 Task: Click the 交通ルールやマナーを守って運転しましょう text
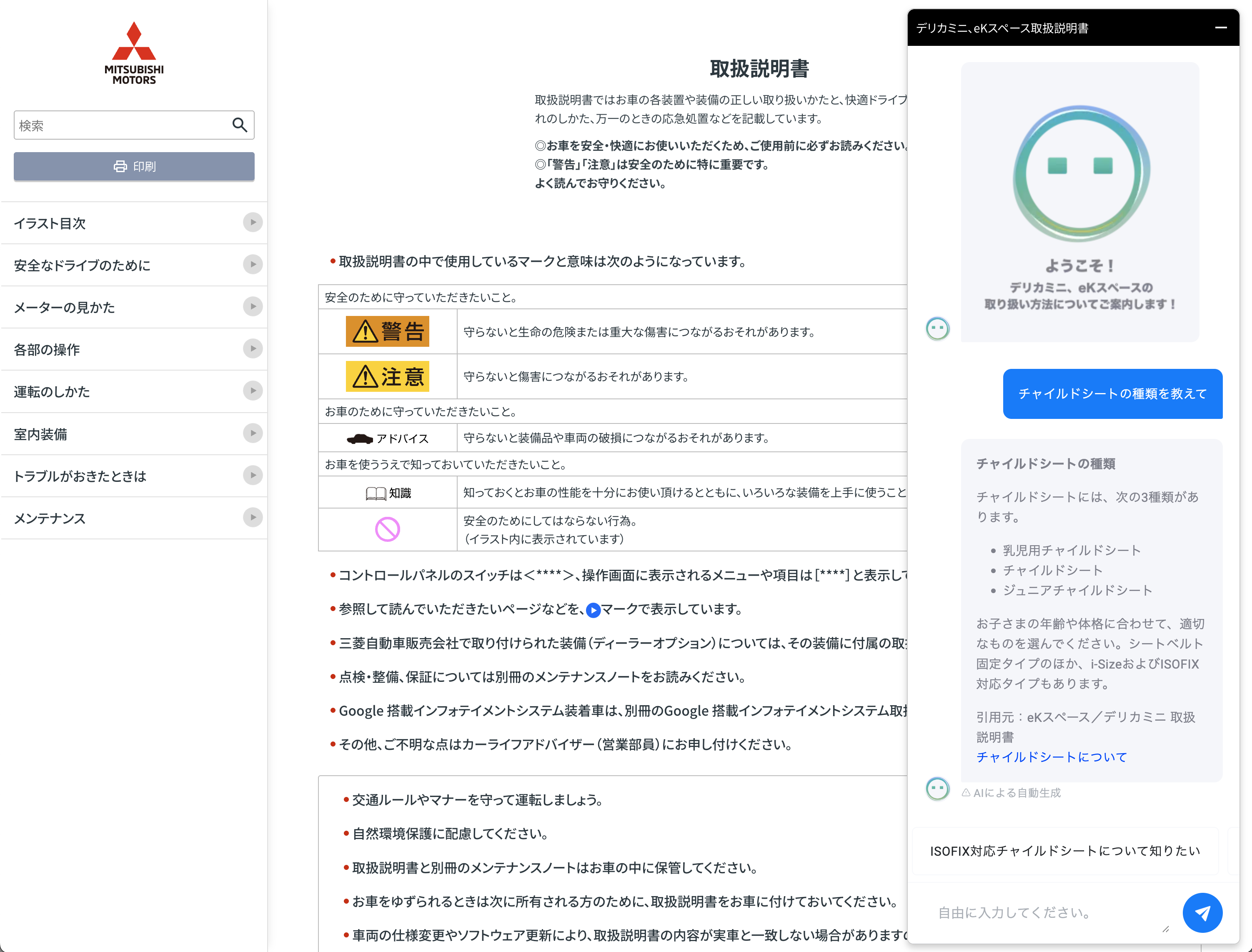pyautogui.click(x=478, y=799)
